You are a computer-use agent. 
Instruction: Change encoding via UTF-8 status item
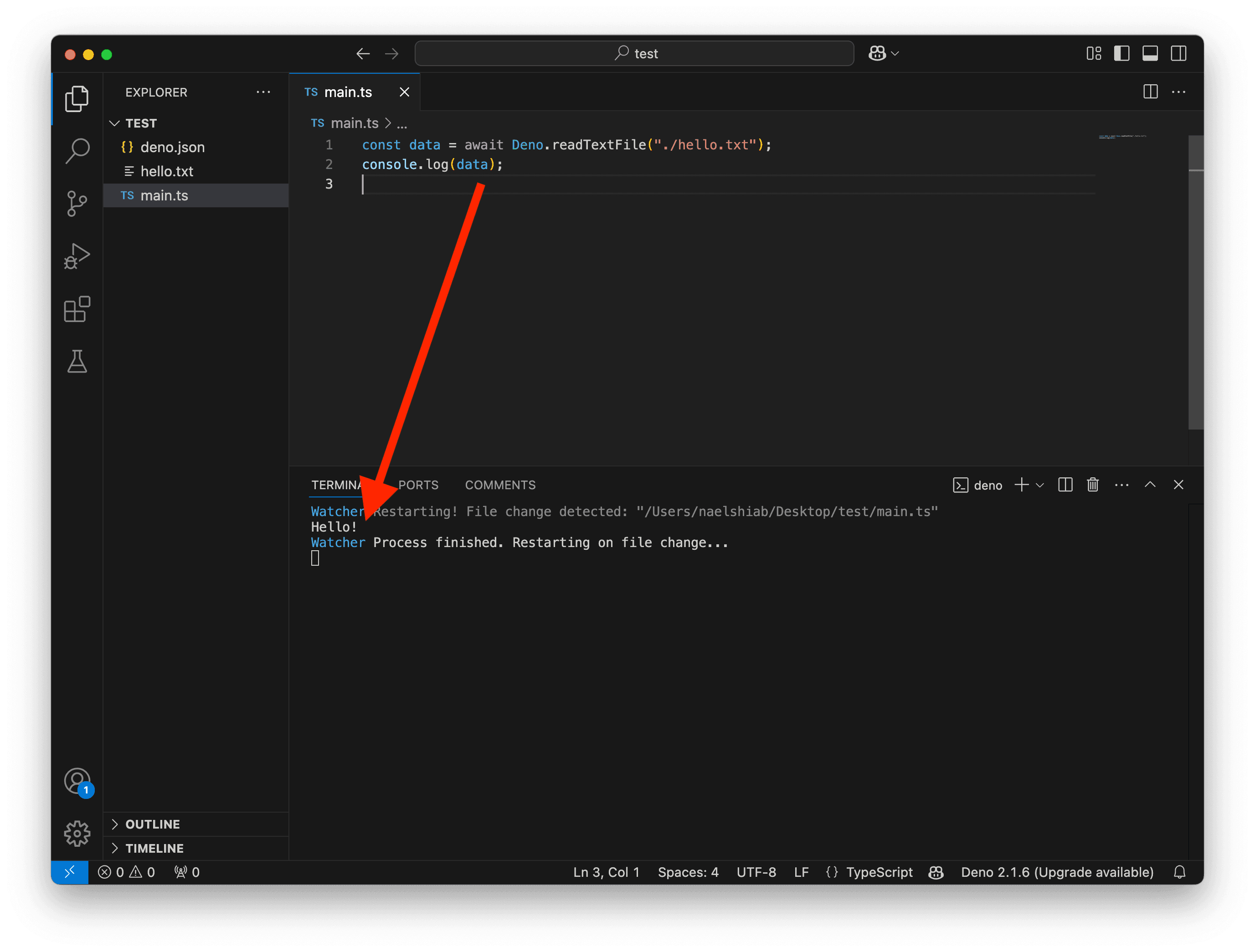click(756, 872)
